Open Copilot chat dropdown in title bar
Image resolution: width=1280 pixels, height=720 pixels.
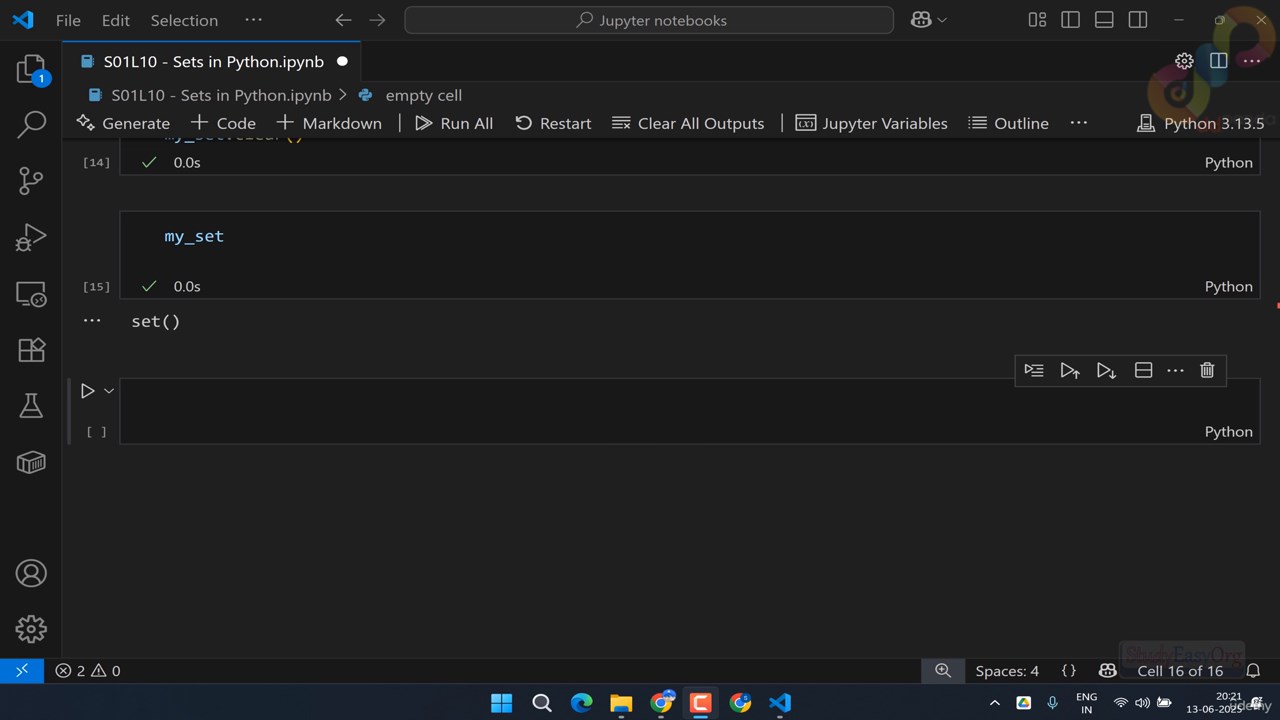[x=928, y=20]
